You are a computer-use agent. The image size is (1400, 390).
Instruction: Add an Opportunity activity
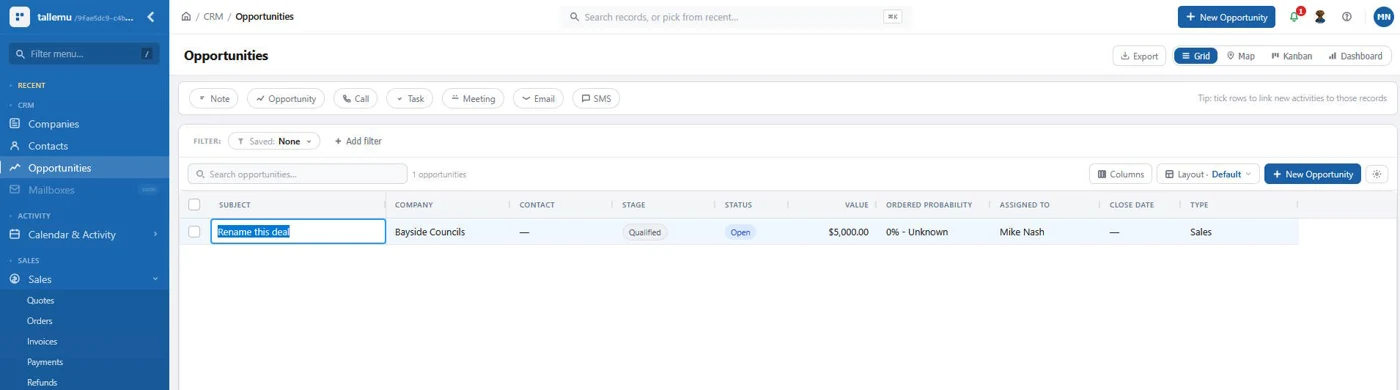click(x=286, y=99)
